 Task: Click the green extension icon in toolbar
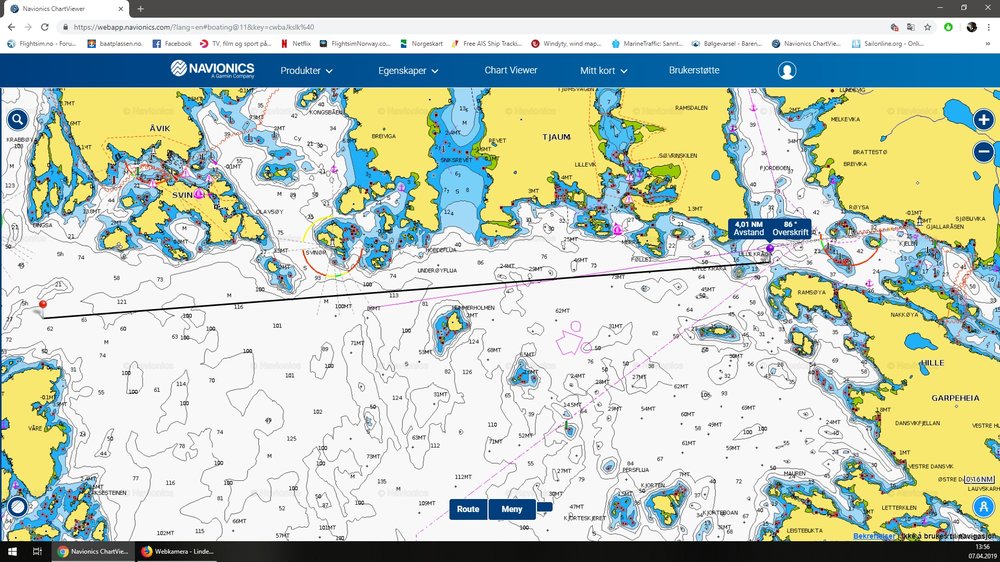[948, 27]
